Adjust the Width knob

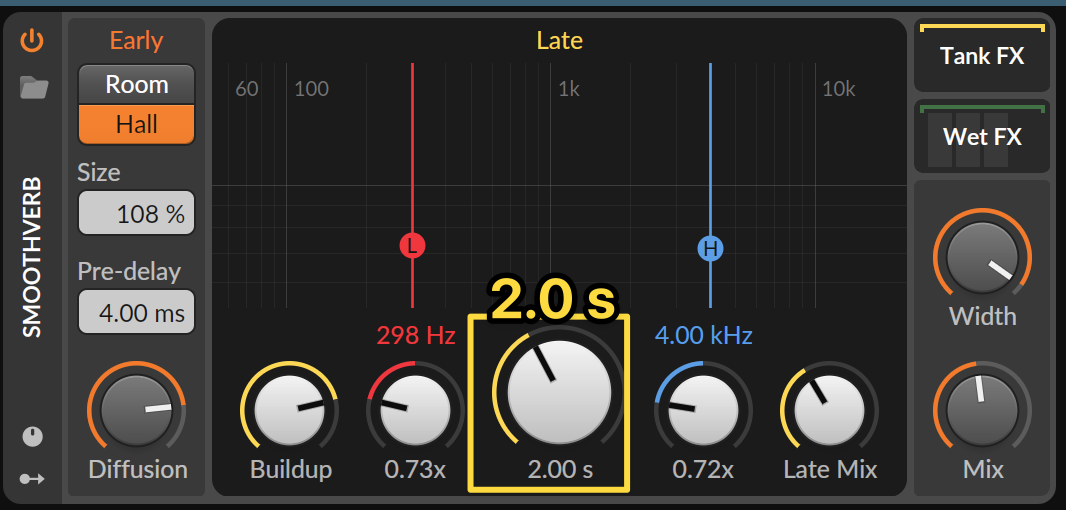pyautogui.click(x=982, y=260)
